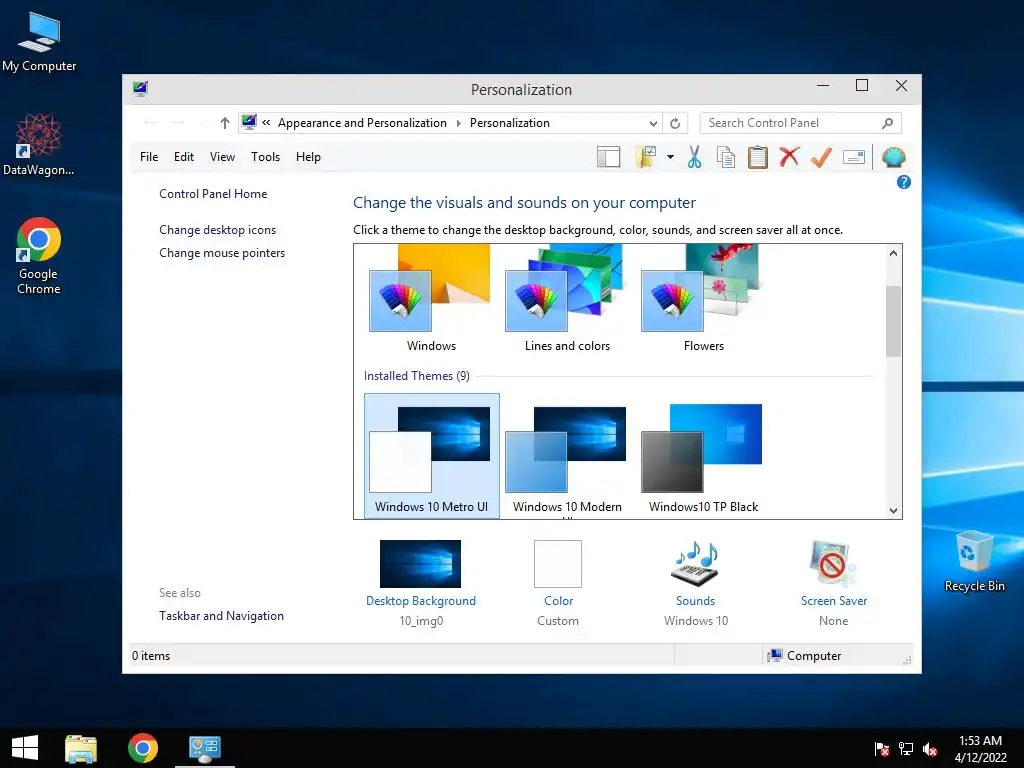Open Sounds settings
The height and width of the screenshot is (768, 1024).
[x=696, y=583]
